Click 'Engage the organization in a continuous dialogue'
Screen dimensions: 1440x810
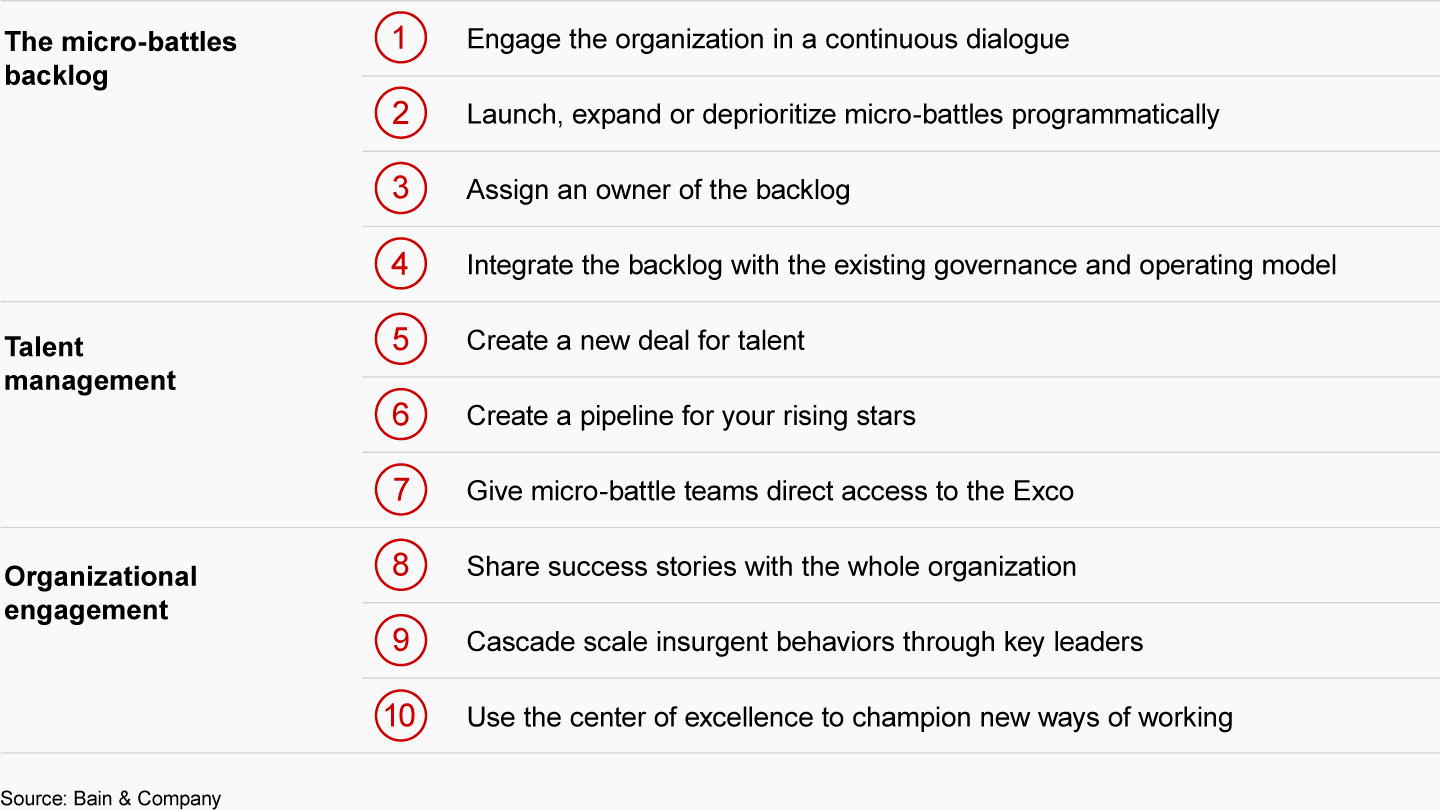[767, 39]
